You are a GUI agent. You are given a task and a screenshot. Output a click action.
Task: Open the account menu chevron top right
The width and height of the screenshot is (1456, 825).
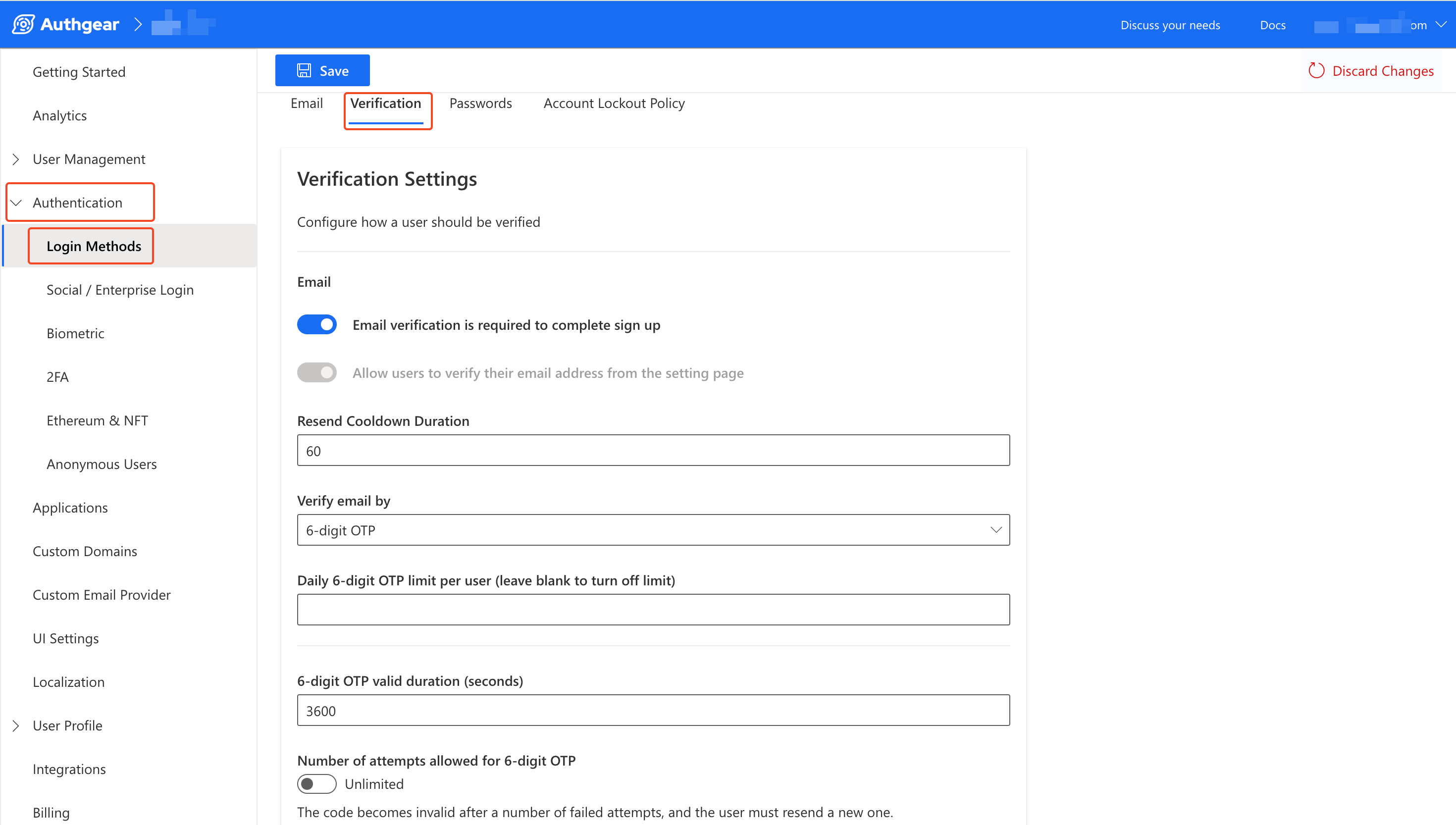(x=1441, y=24)
